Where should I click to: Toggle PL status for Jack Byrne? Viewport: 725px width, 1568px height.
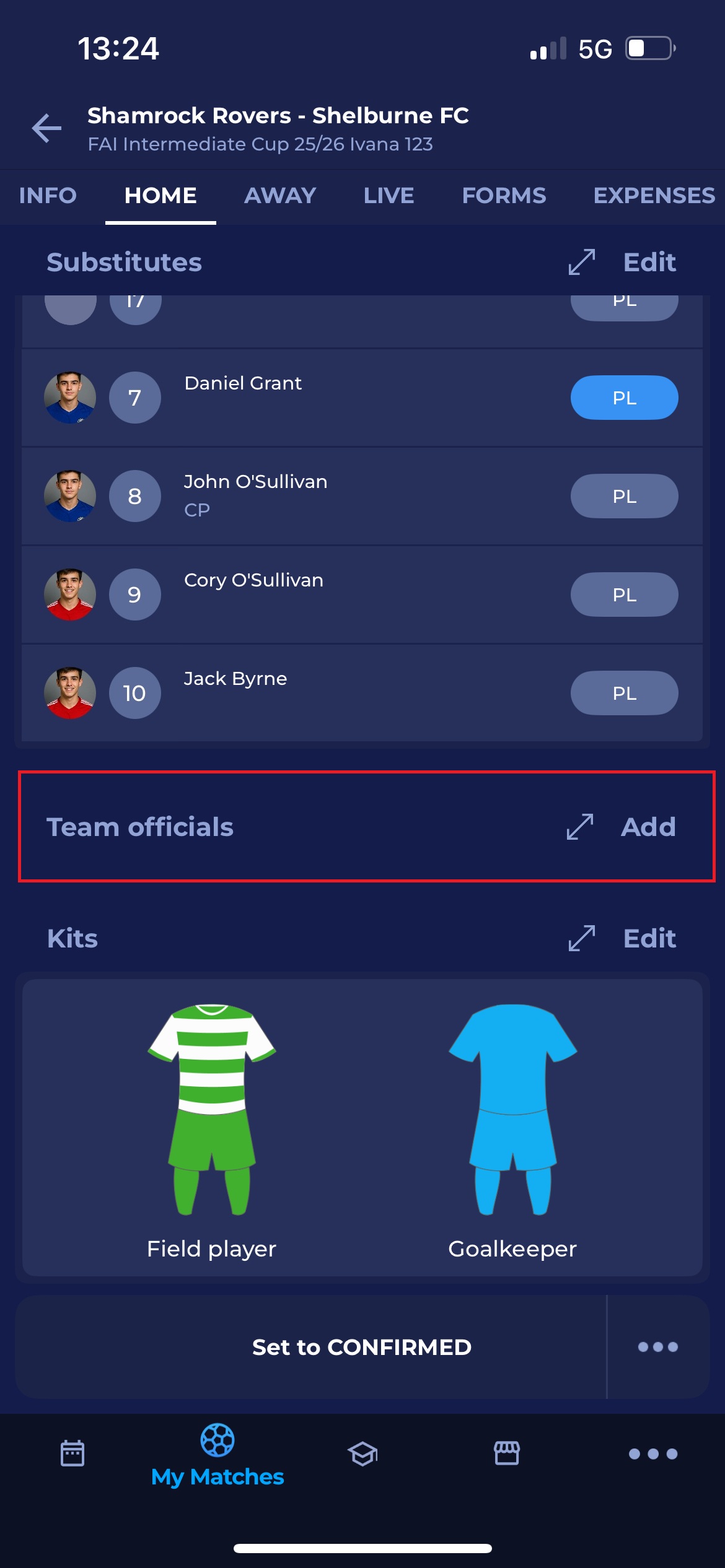pyautogui.click(x=624, y=693)
